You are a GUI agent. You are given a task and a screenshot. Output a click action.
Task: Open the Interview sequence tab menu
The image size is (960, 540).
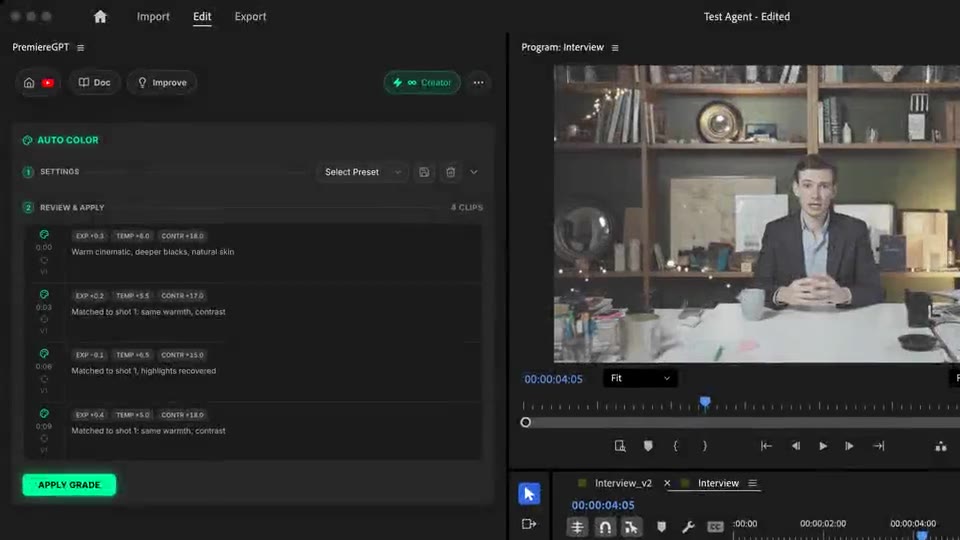point(752,483)
